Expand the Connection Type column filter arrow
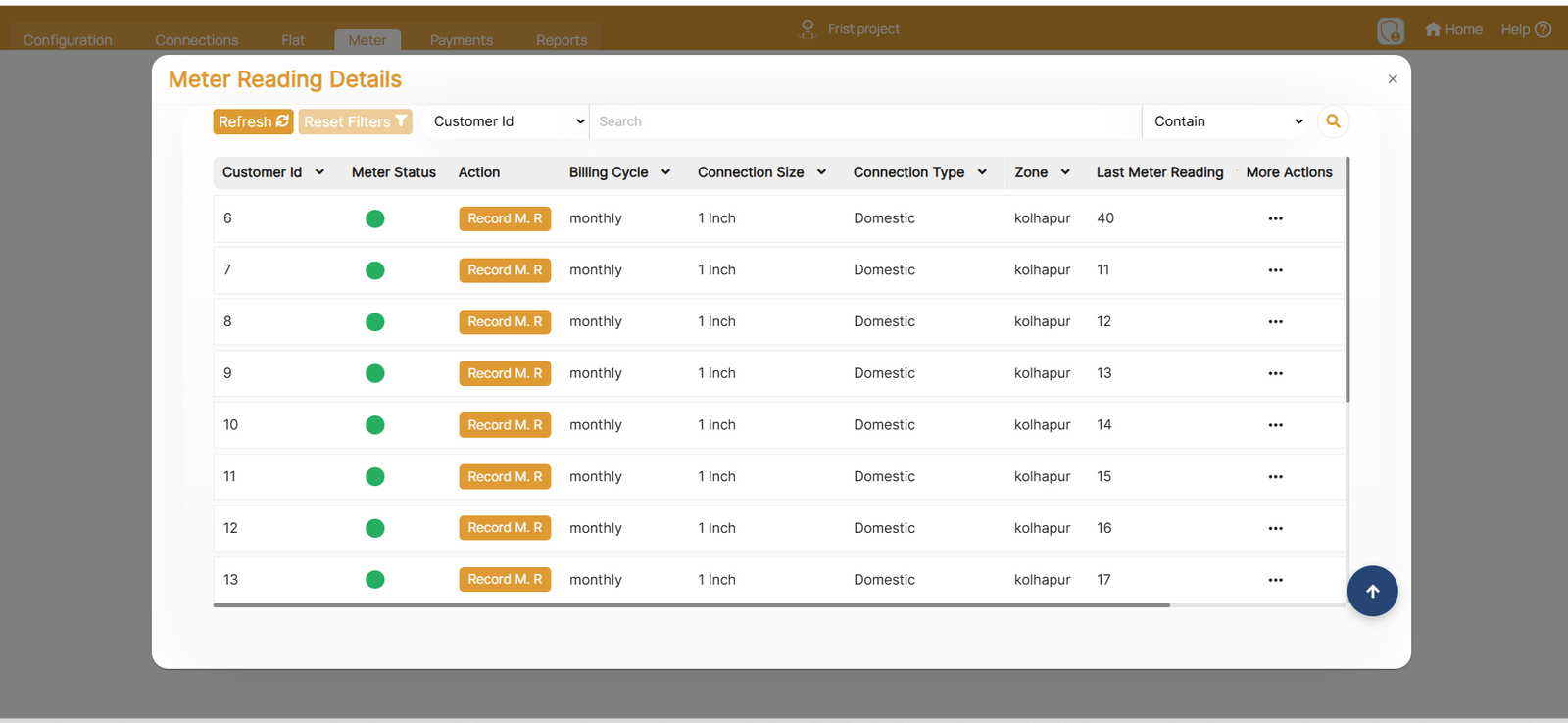Screen dimensions: 1568x723 [982, 172]
